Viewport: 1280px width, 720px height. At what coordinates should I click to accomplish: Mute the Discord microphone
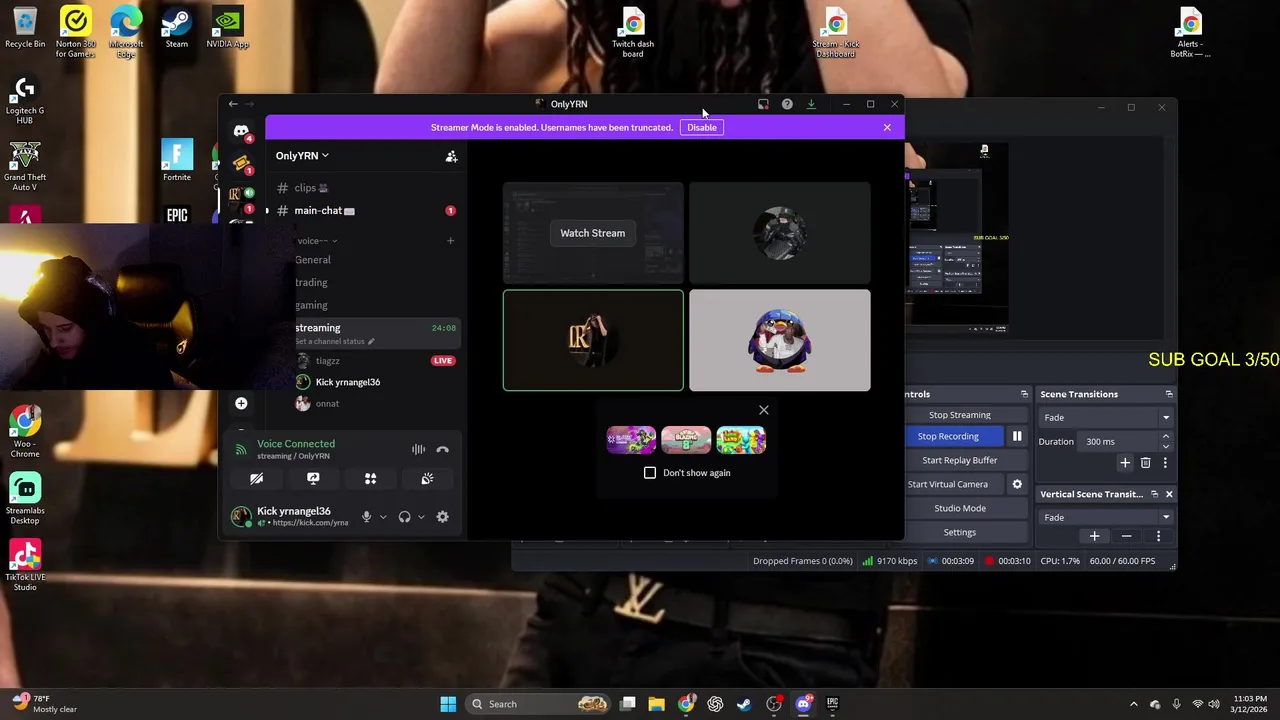[366, 517]
